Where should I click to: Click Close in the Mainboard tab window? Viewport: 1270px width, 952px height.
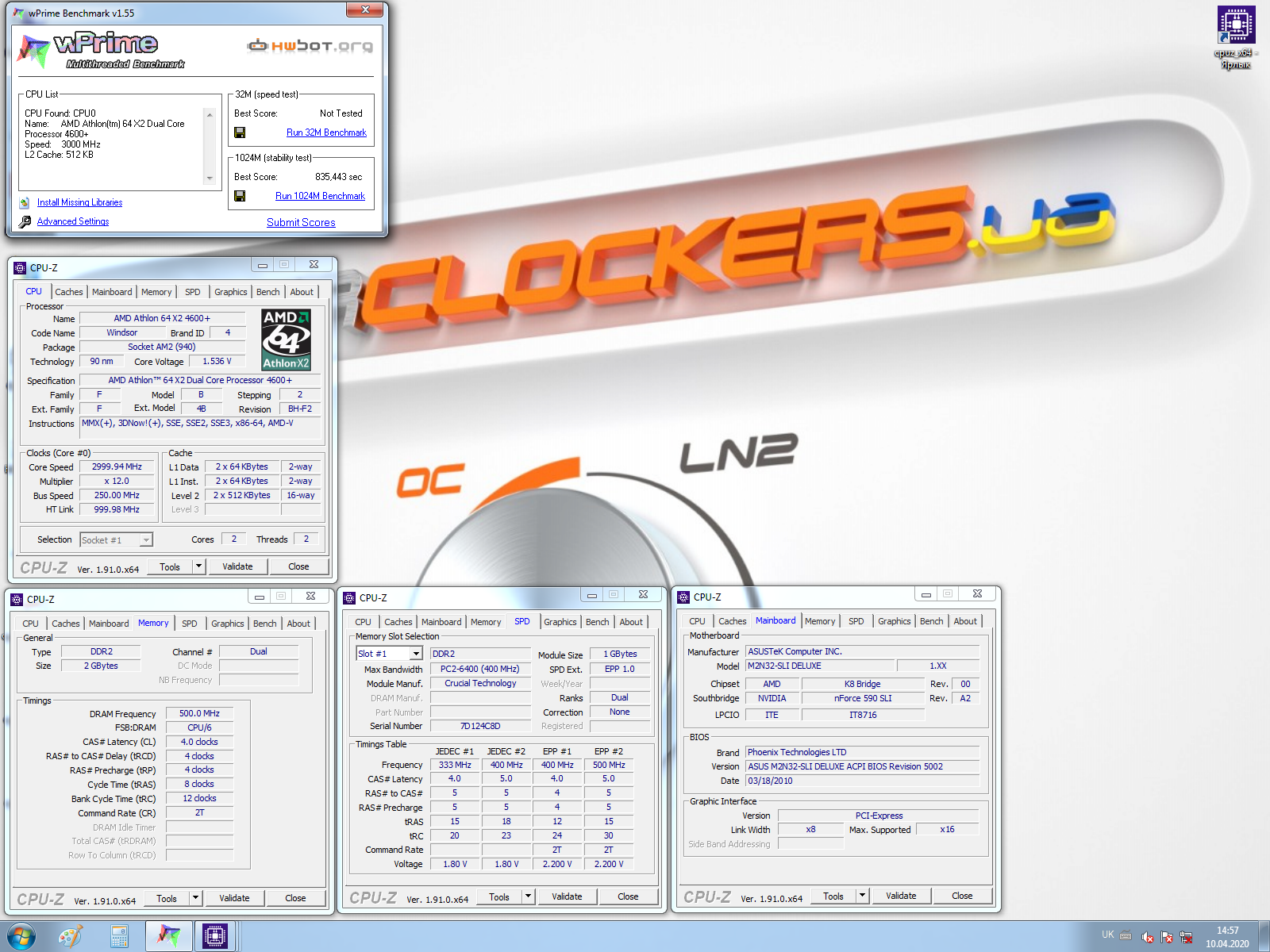(962, 896)
